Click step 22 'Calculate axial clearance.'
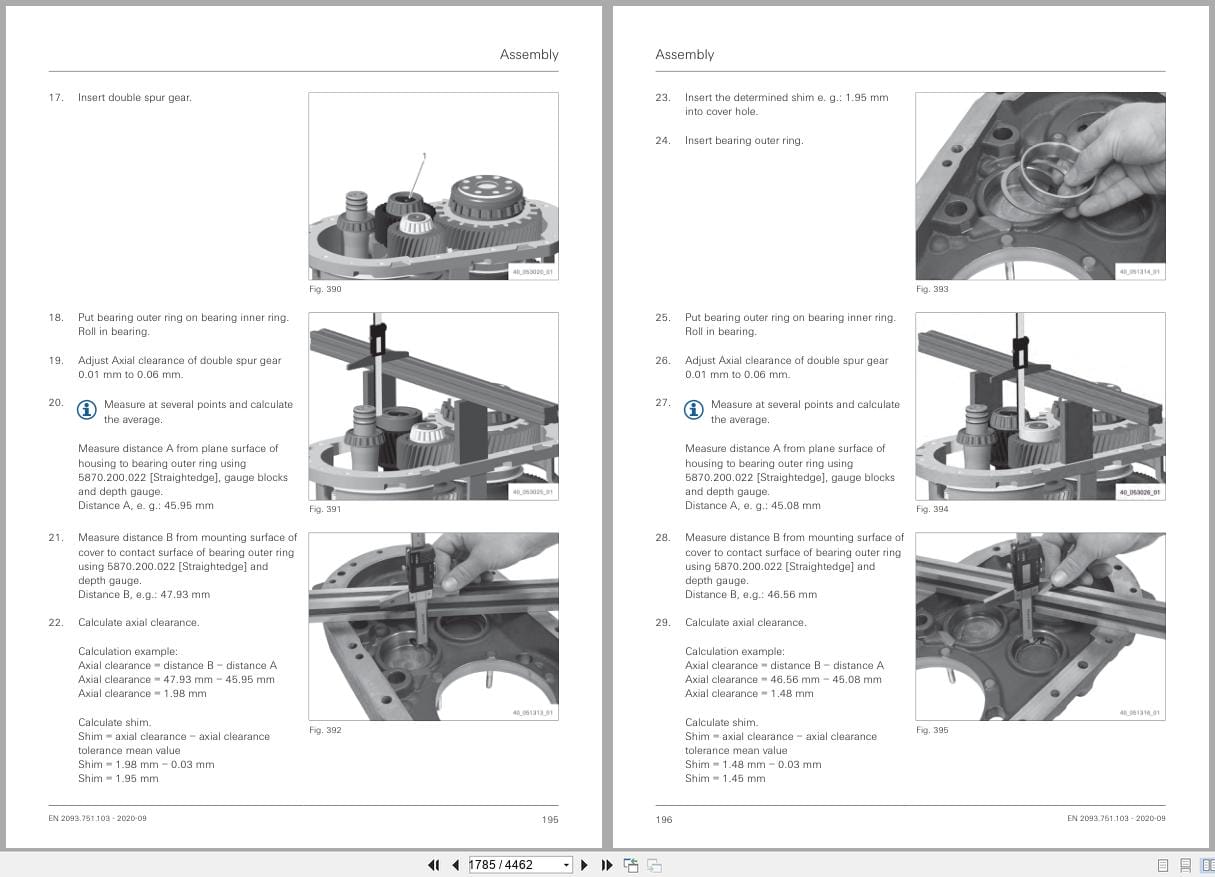The image size is (1215, 877). 138,622
